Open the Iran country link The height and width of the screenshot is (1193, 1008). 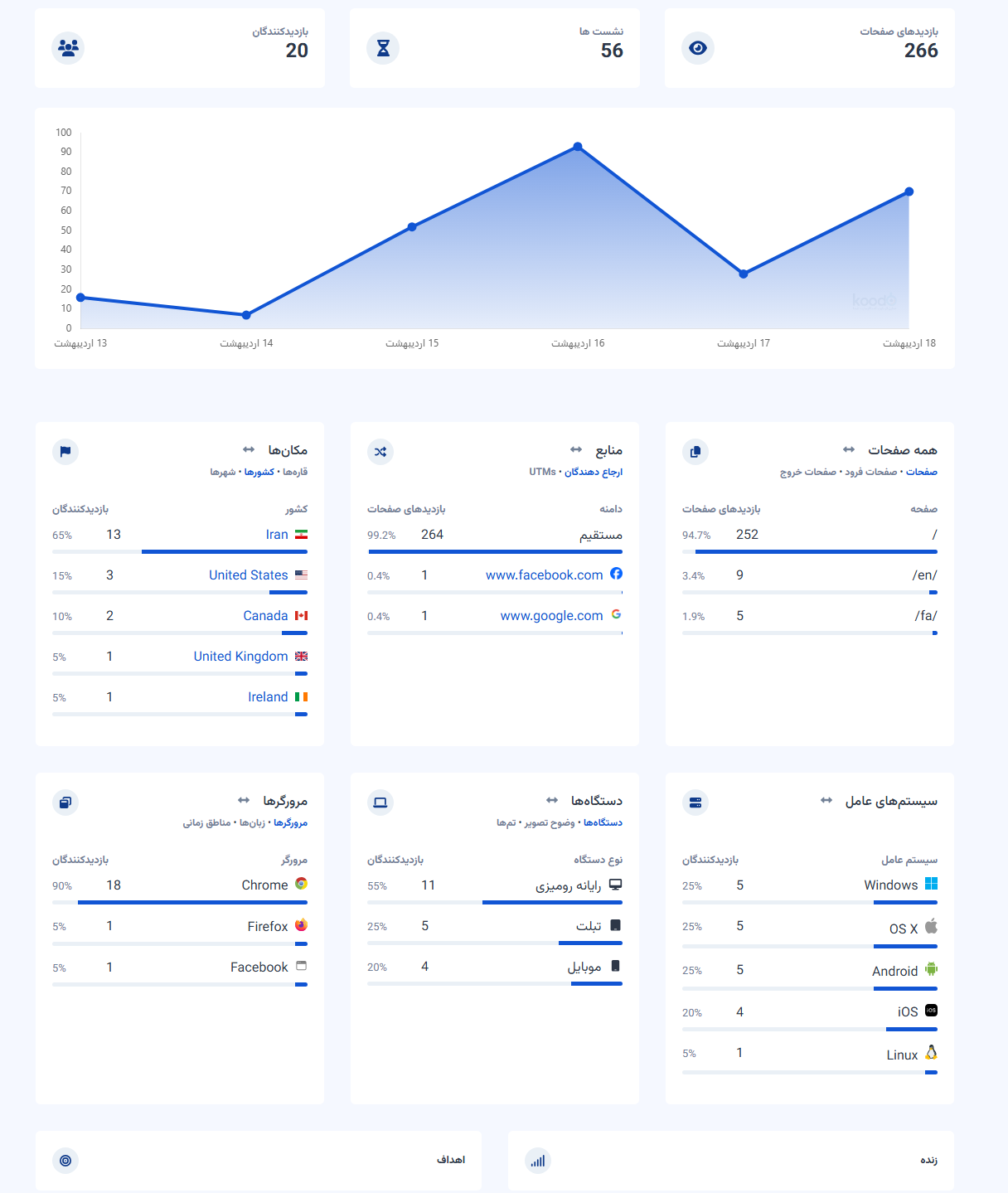tap(277, 535)
